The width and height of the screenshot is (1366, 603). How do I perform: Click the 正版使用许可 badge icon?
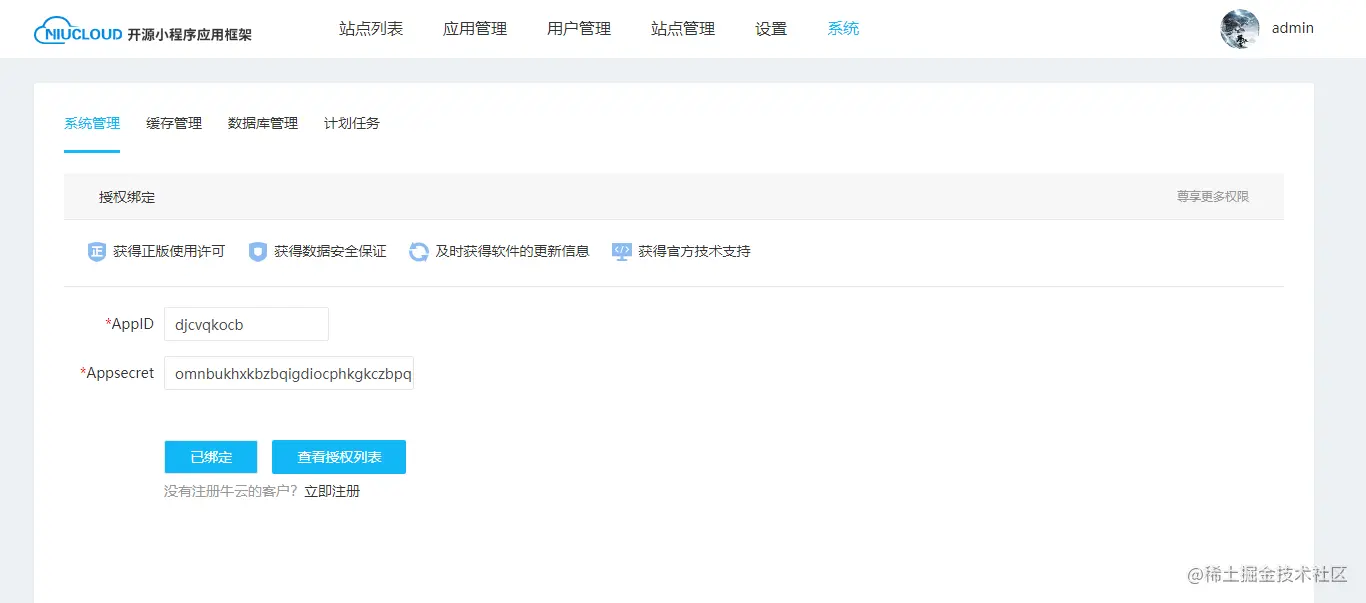[97, 251]
